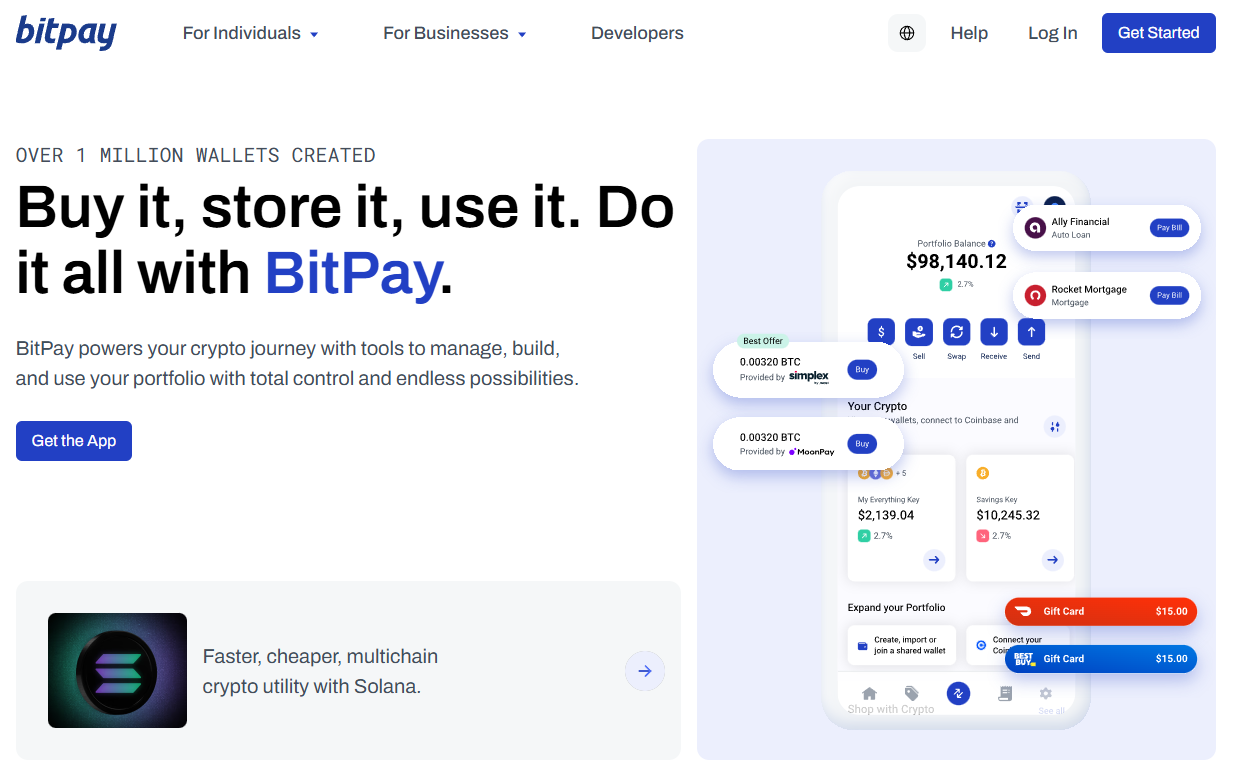Viewport: 1242px width, 777px height.
Task: Open My Everything Key arrow button
Action: pos(934,560)
